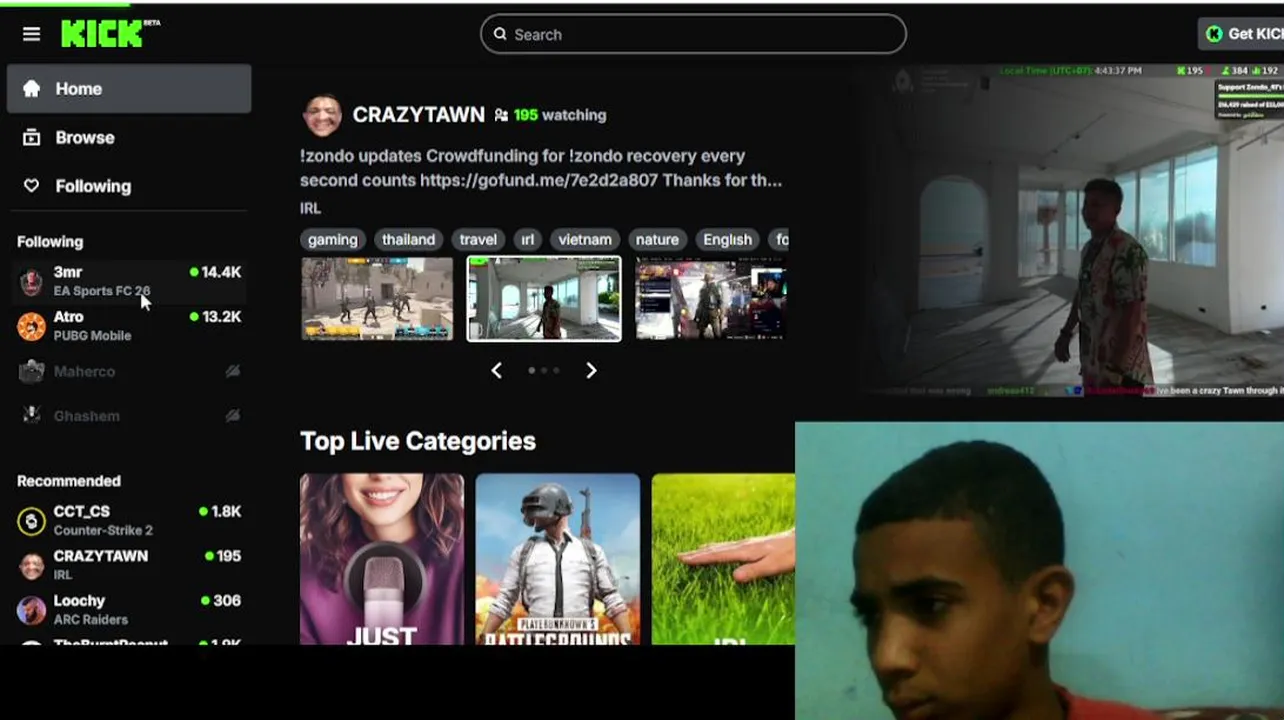Open the IRL category link under description
This screenshot has width=1284, height=720.
pos(310,208)
